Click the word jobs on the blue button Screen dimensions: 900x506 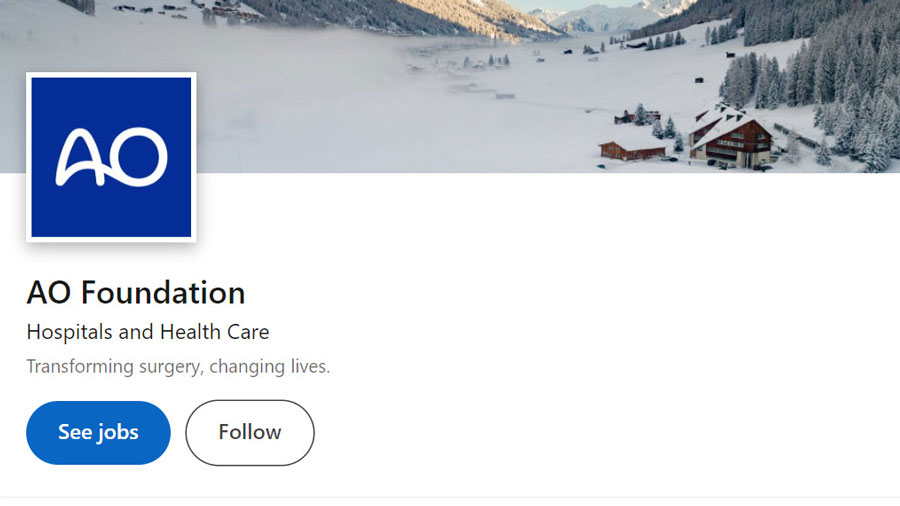click(x=118, y=433)
